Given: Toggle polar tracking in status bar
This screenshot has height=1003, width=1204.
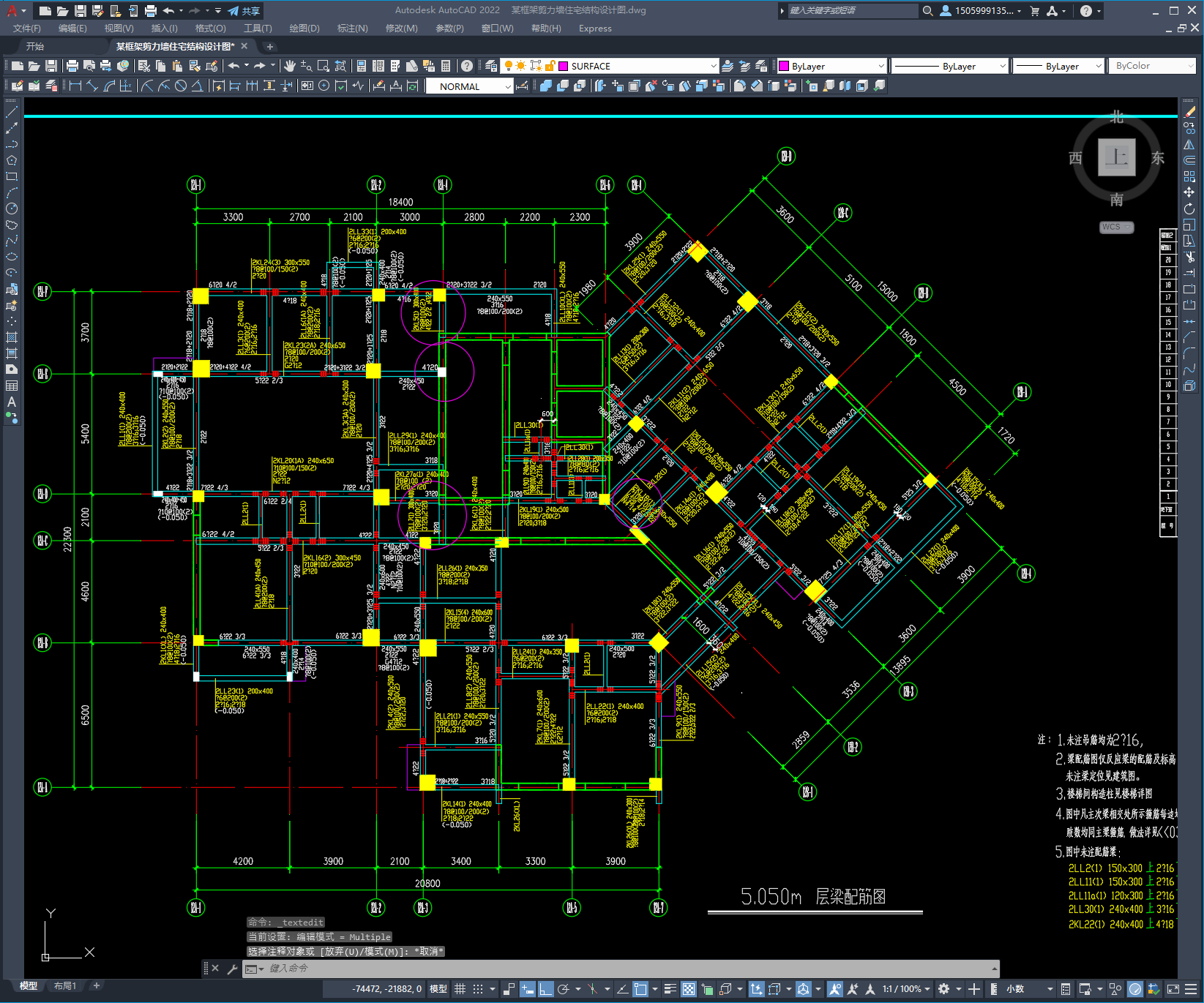Looking at the screenshot, I should point(564,989).
